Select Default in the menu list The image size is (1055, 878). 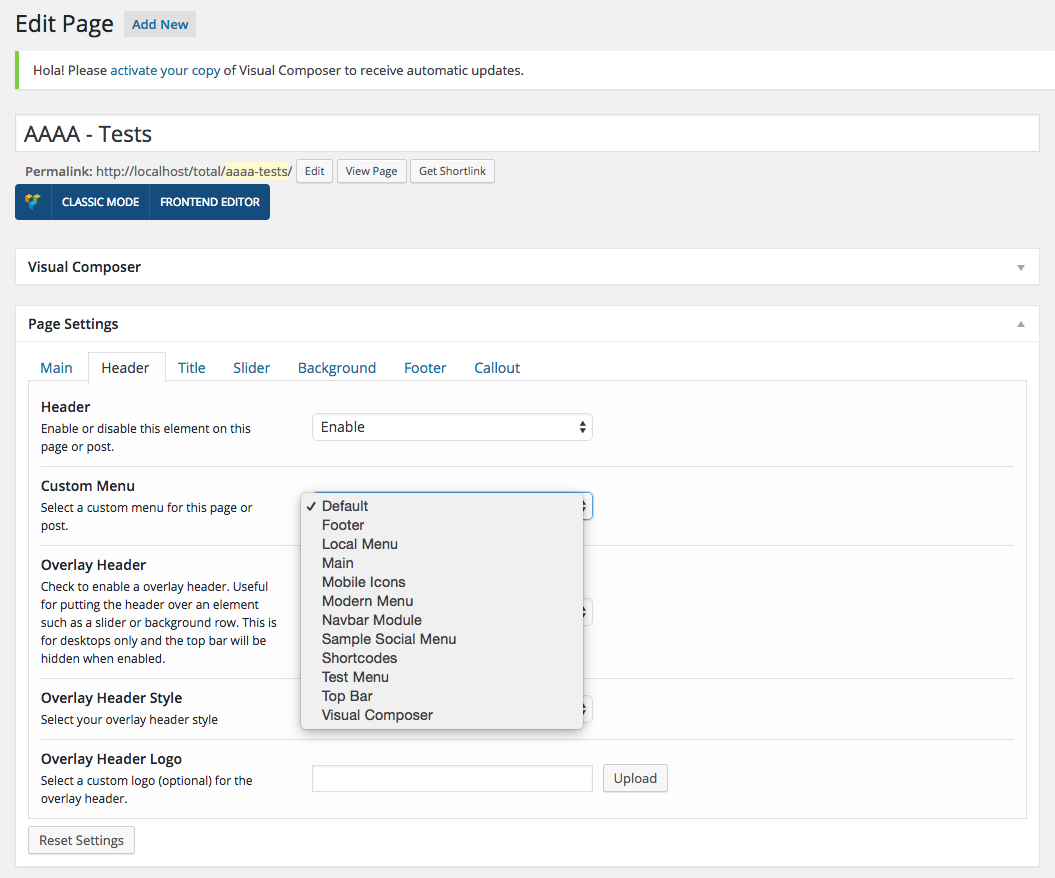click(x=441, y=506)
